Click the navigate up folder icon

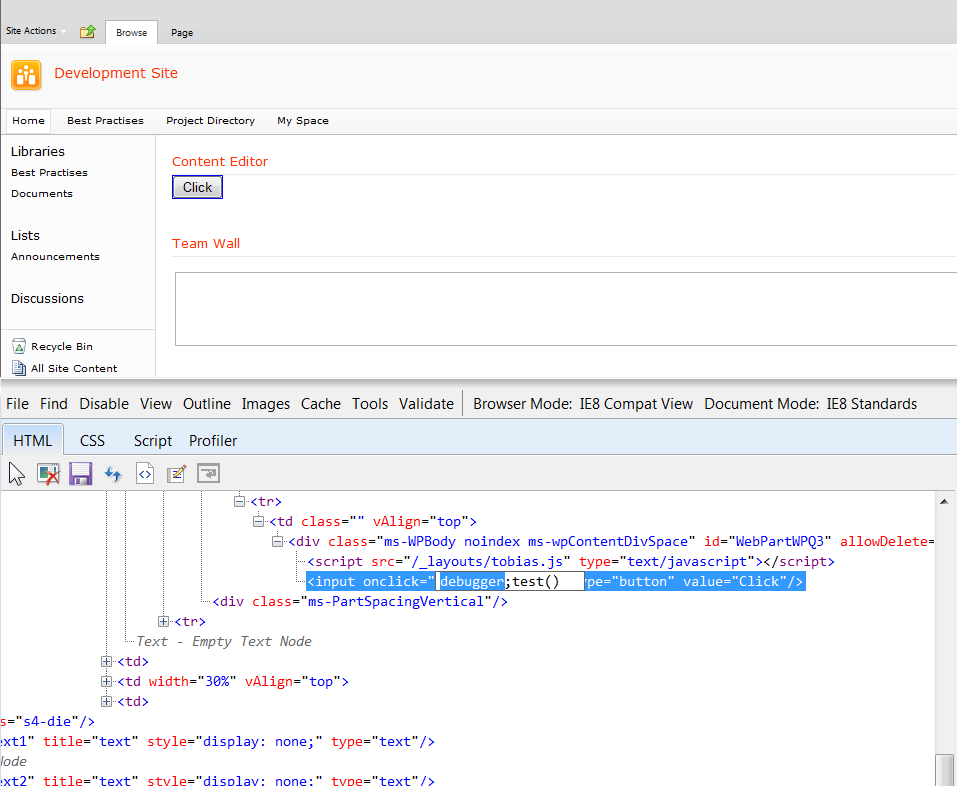pos(88,31)
